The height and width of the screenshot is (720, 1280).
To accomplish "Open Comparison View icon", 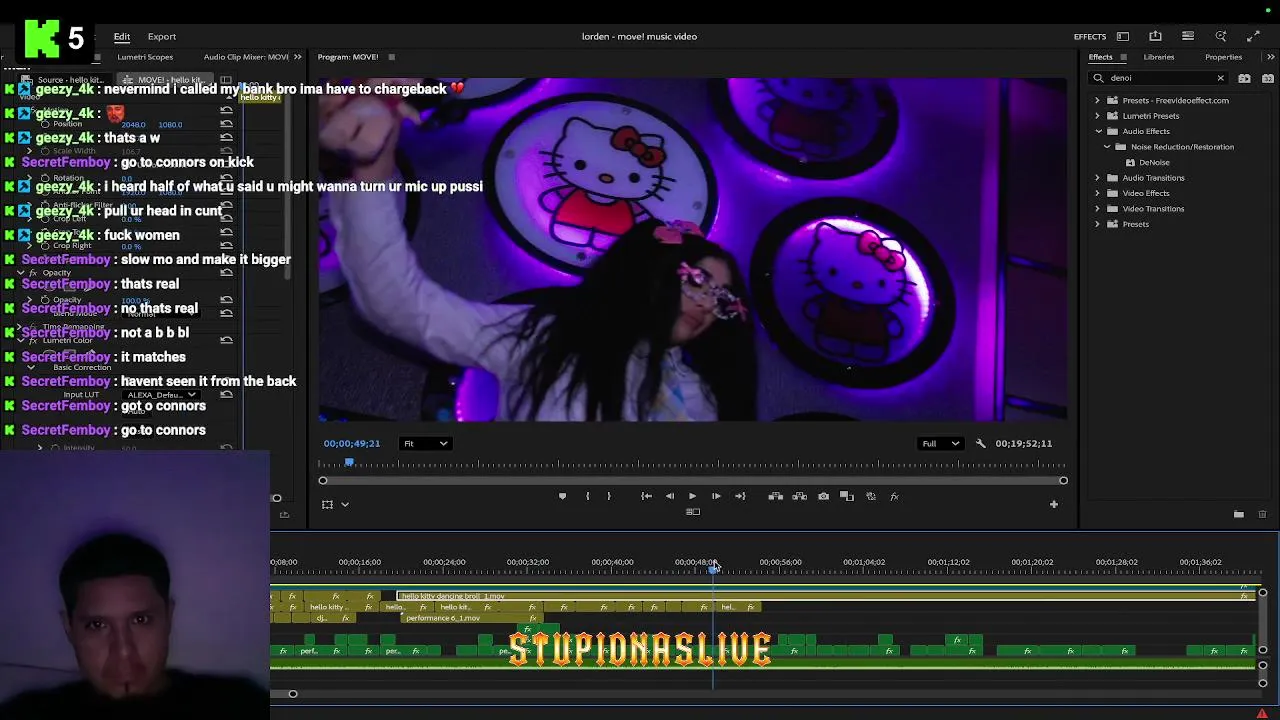I will click(x=847, y=496).
